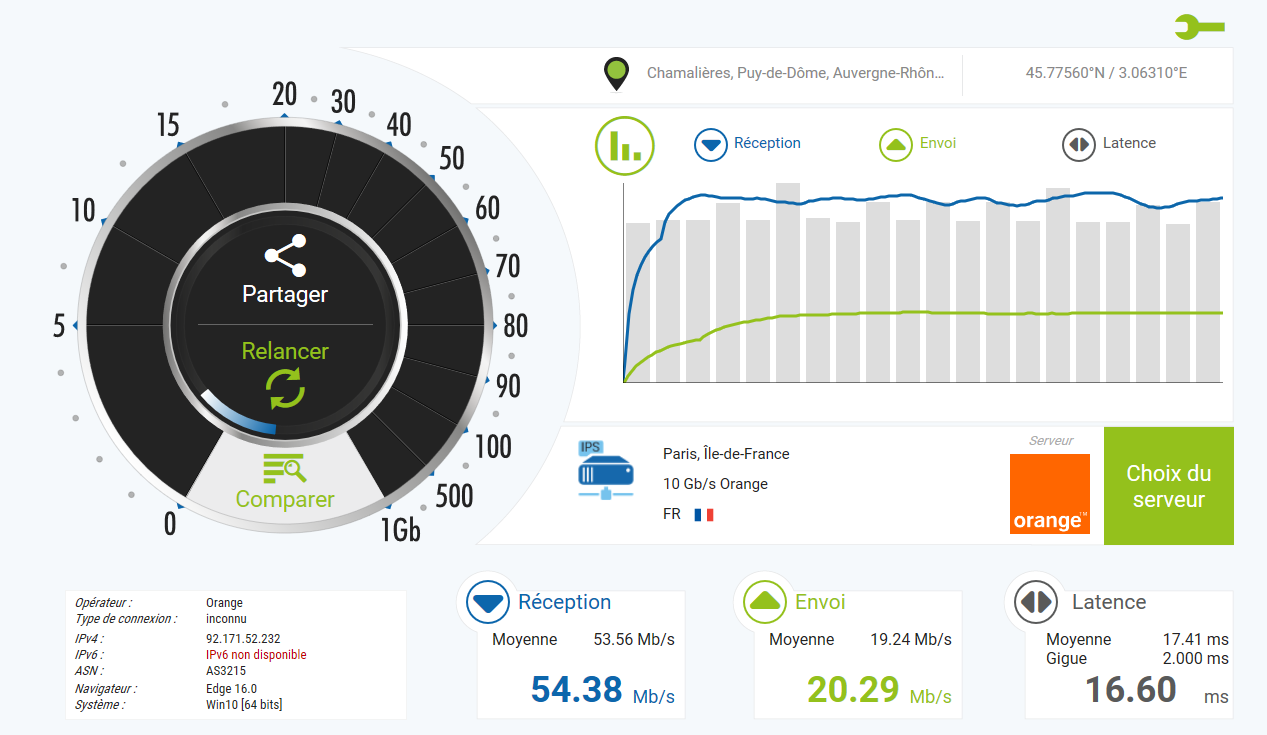
Task: Click the blue Réception result icon
Action: click(489, 602)
